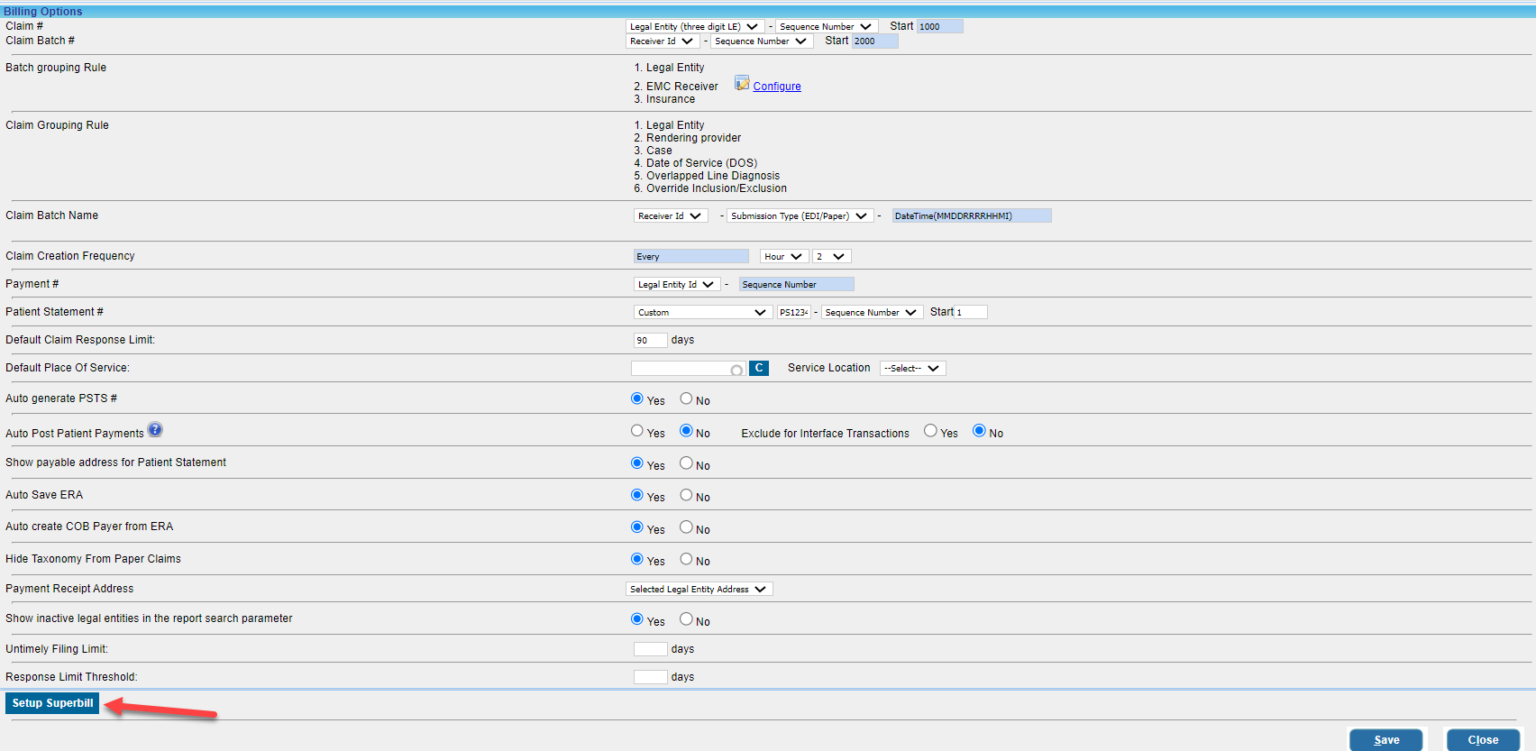Open the Service Location dropdown
Image resolution: width=1536 pixels, height=751 pixels.
(x=911, y=368)
